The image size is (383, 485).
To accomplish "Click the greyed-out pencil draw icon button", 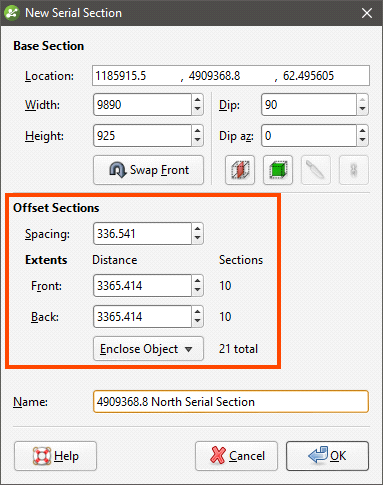I will click(x=316, y=170).
